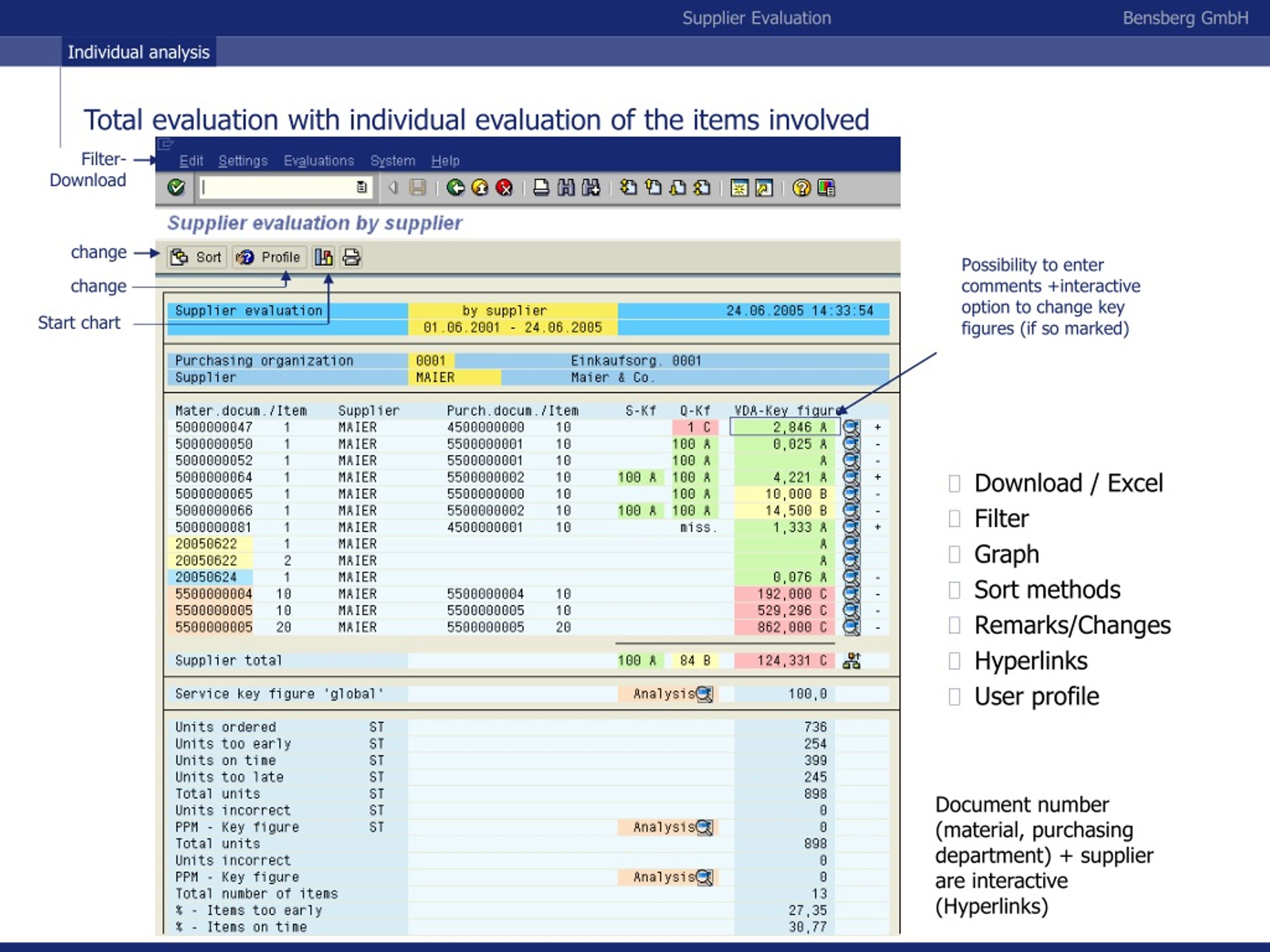Open the command field history dropdown
The height and width of the screenshot is (952, 1270).
(x=362, y=187)
